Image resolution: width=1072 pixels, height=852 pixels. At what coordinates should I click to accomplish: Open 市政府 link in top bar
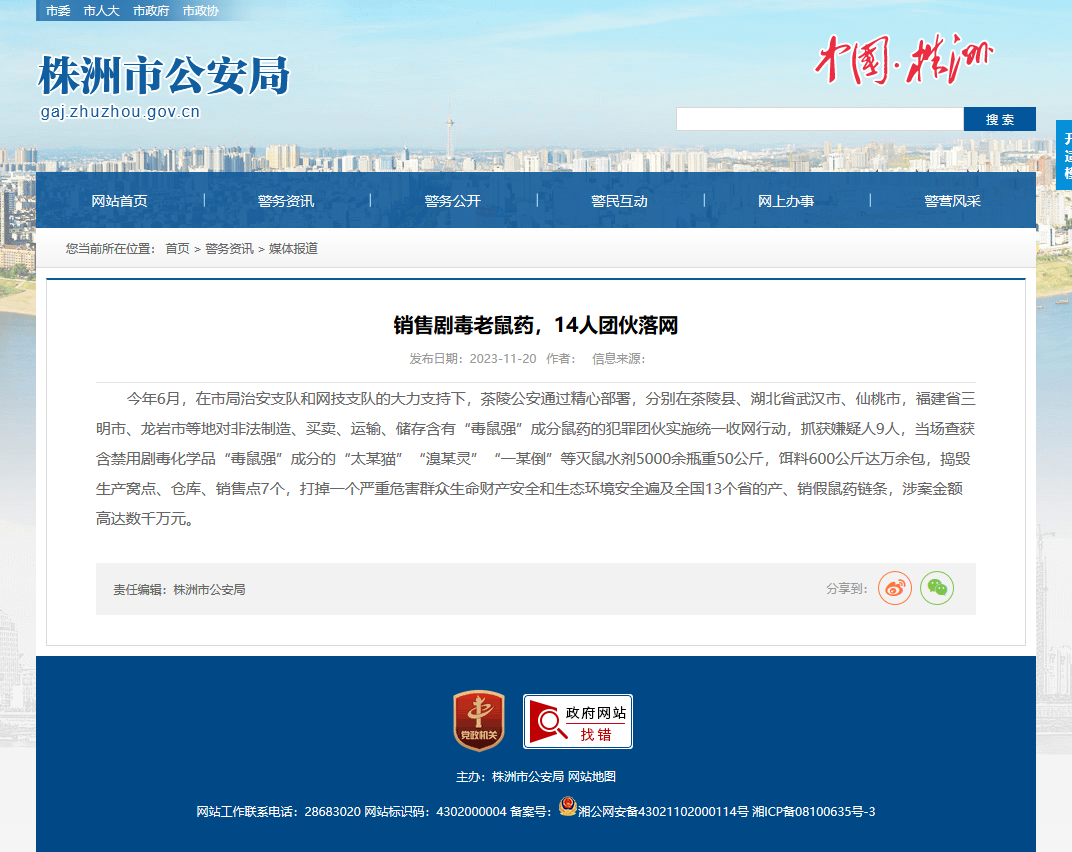point(151,11)
